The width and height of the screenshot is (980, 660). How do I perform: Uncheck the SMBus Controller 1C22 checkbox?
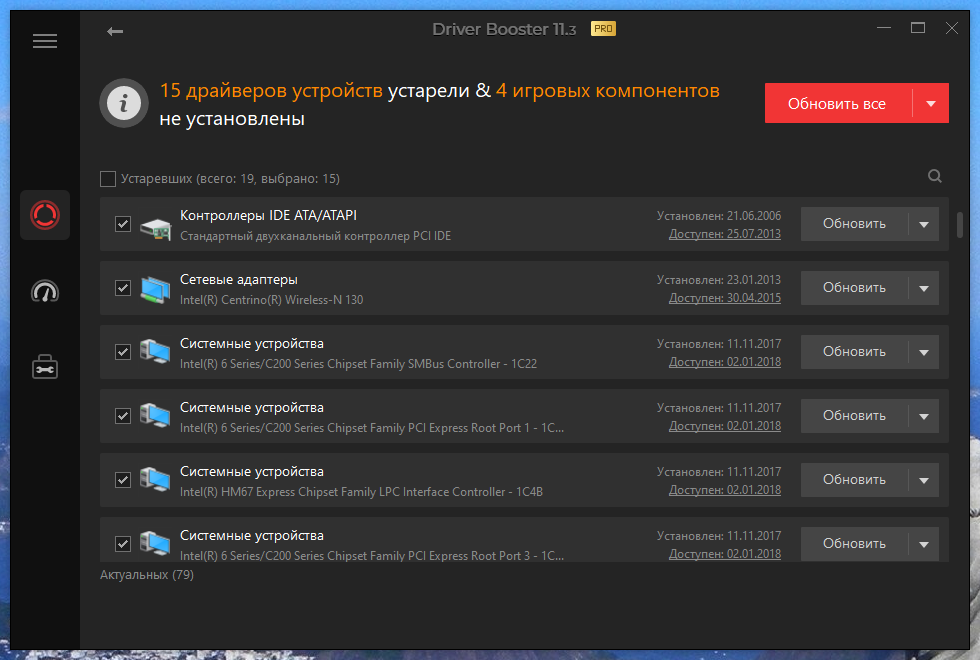[122, 352]
